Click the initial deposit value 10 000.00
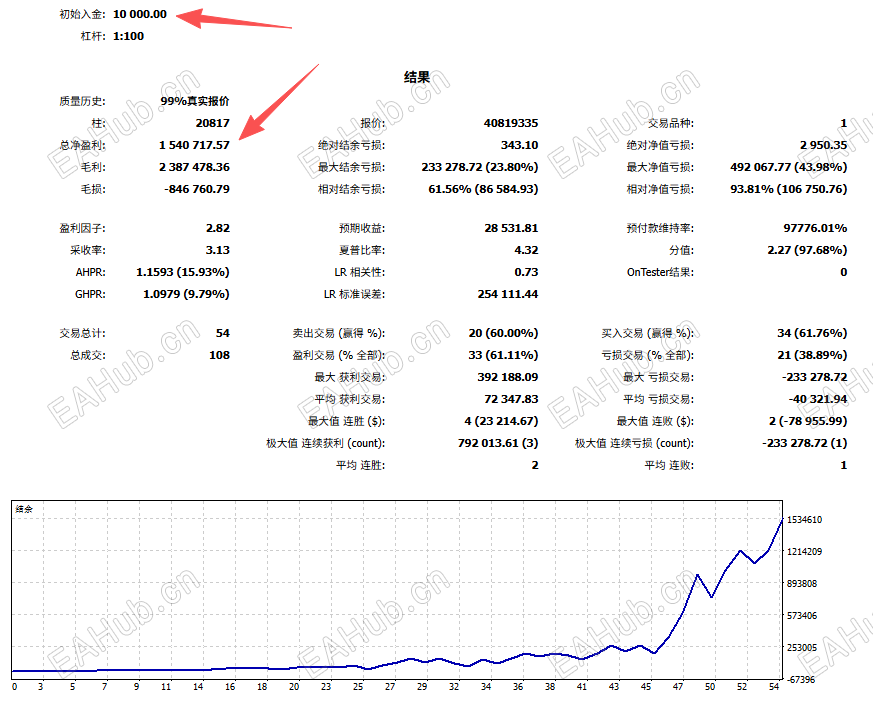The image size is (873, 703). point(141,14)
